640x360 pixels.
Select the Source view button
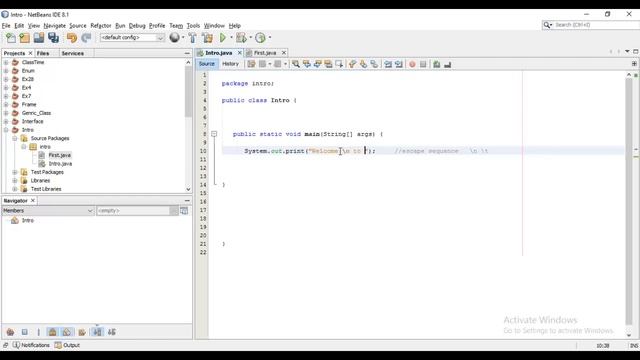(207, 64)
